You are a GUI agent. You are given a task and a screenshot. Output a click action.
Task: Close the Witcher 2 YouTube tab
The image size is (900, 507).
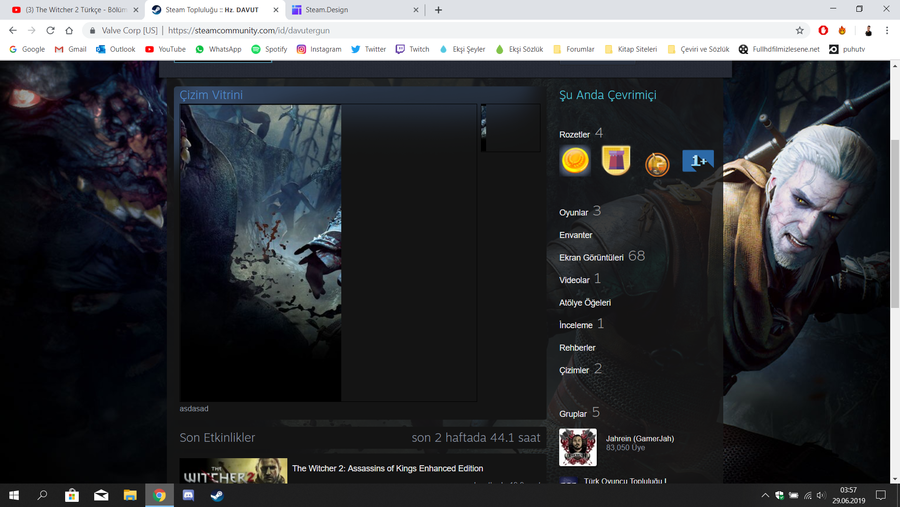click(x=136, y=10)
